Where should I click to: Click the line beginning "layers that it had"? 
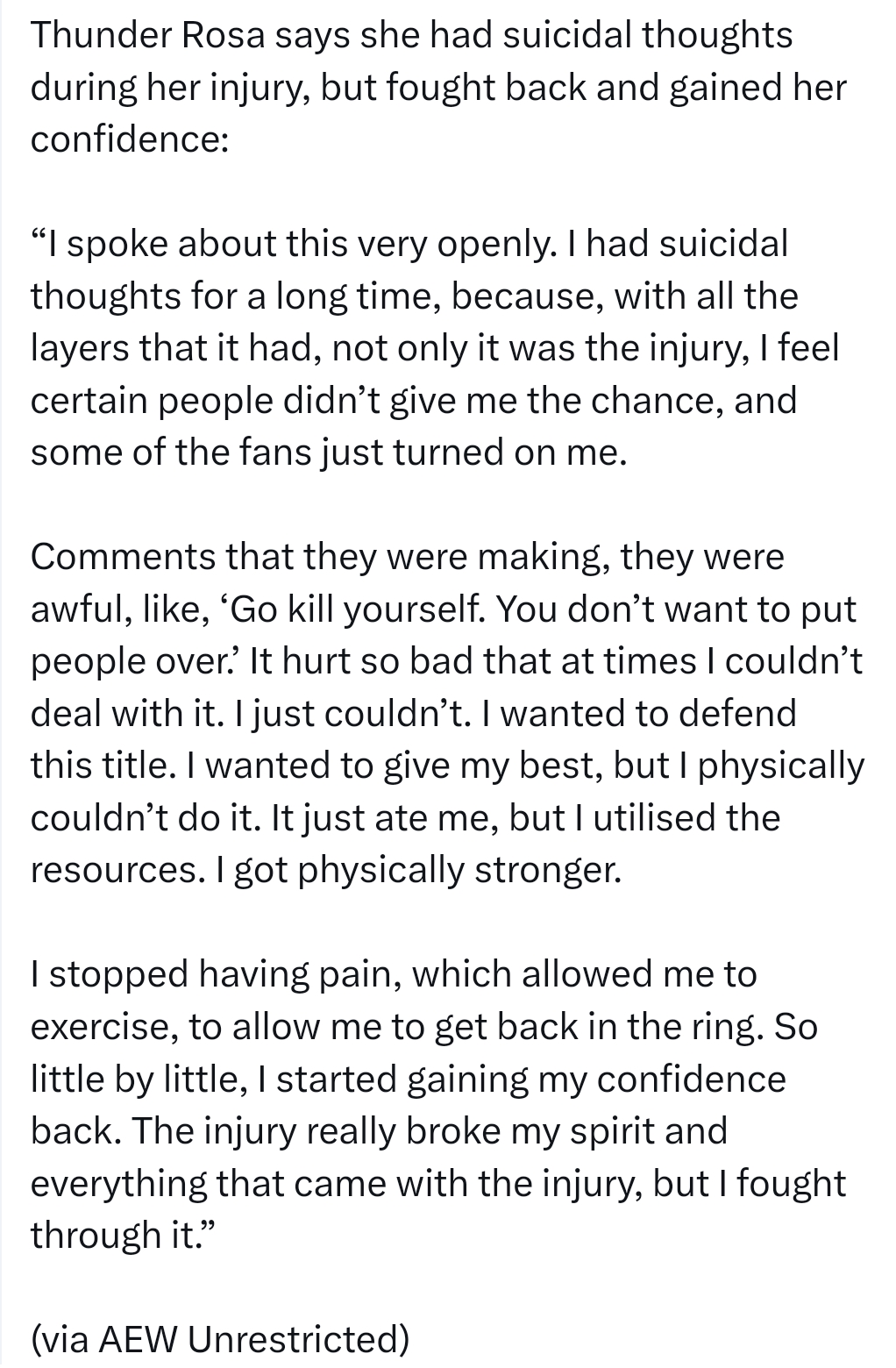tap(435, 349)
